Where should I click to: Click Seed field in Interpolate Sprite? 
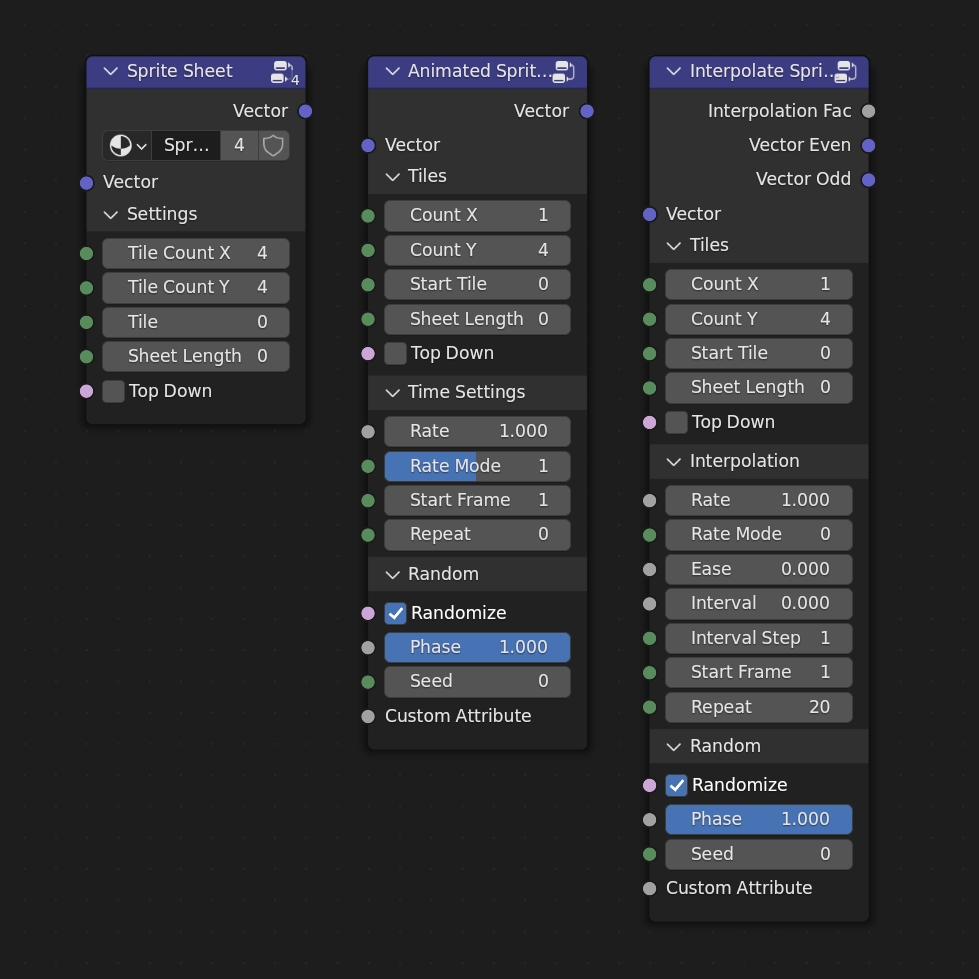click(x=759, y=854)
